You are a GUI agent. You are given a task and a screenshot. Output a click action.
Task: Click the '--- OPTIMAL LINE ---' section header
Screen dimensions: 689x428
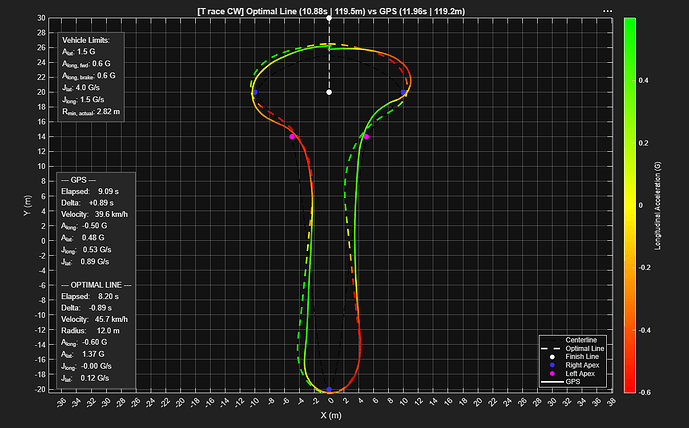pyautogui.click(x=96, y=285)
